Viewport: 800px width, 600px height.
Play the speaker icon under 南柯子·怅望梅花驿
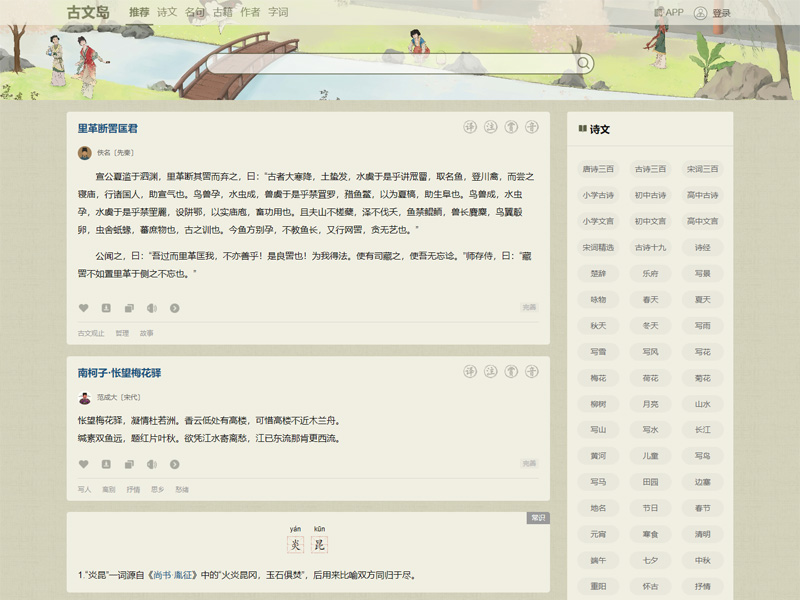tap(152, 464)
